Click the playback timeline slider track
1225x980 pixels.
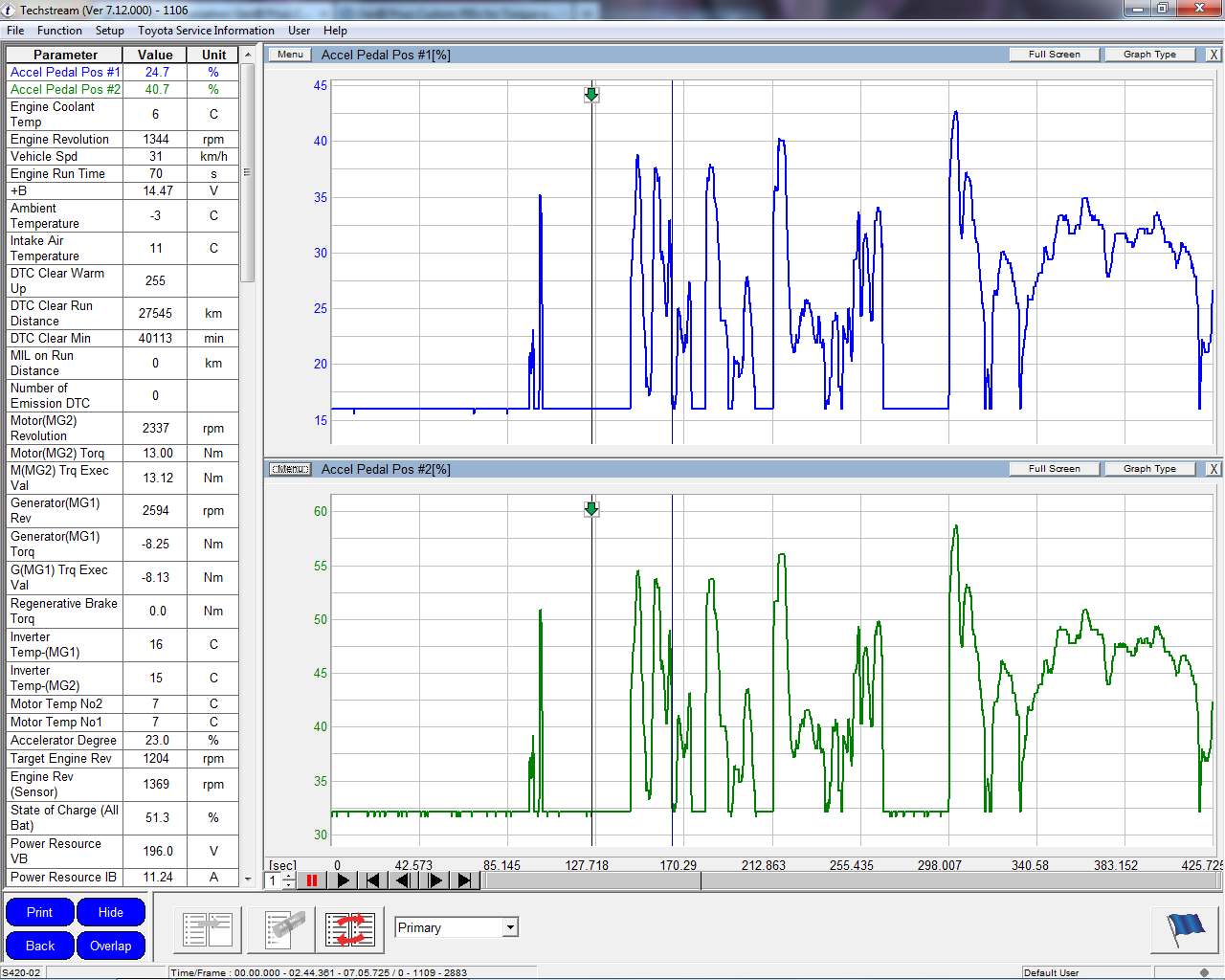point(852,880)
